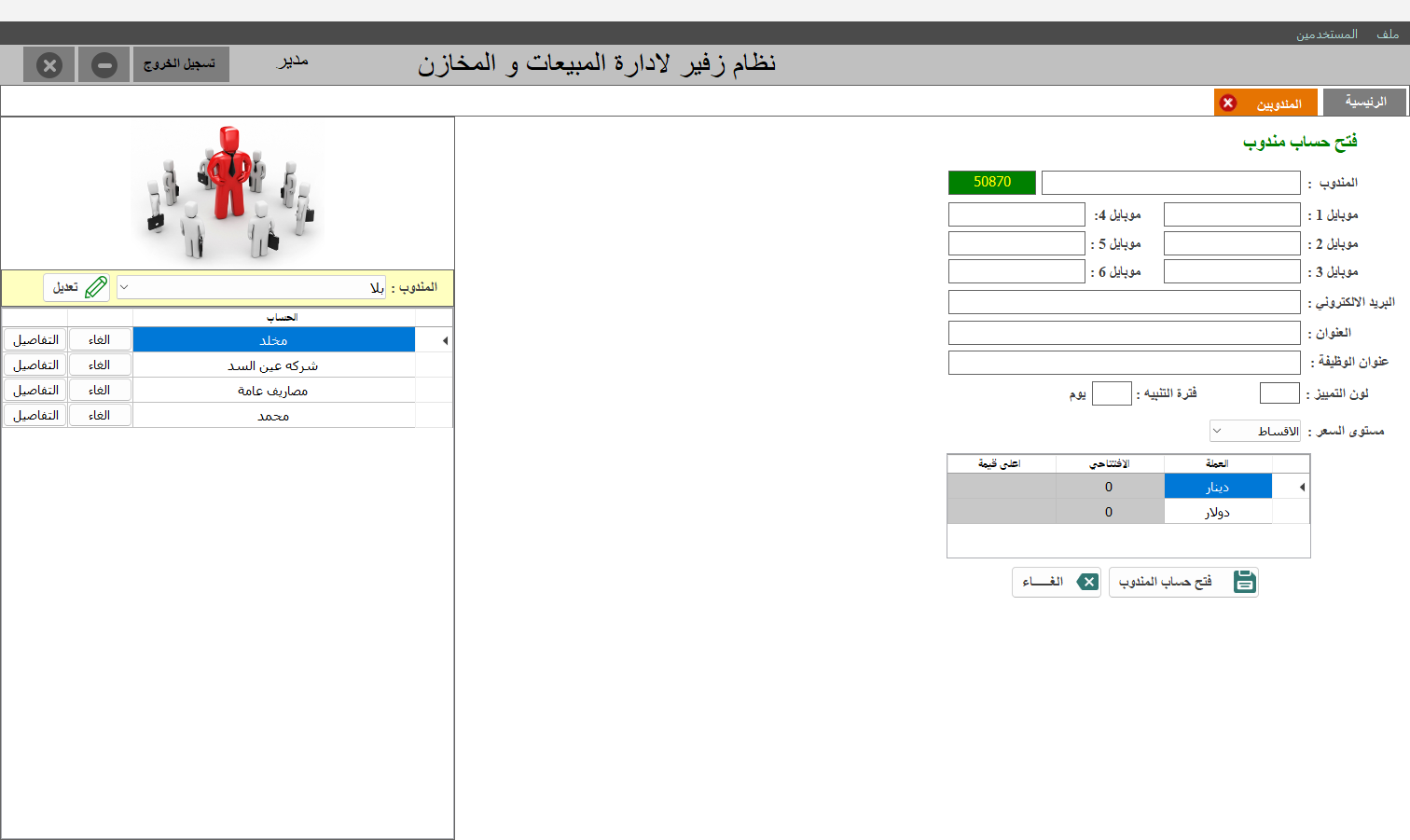Open the المستخدمين menu
The height and width of the screenshot is (840, 1410).
click(1327, 34)
